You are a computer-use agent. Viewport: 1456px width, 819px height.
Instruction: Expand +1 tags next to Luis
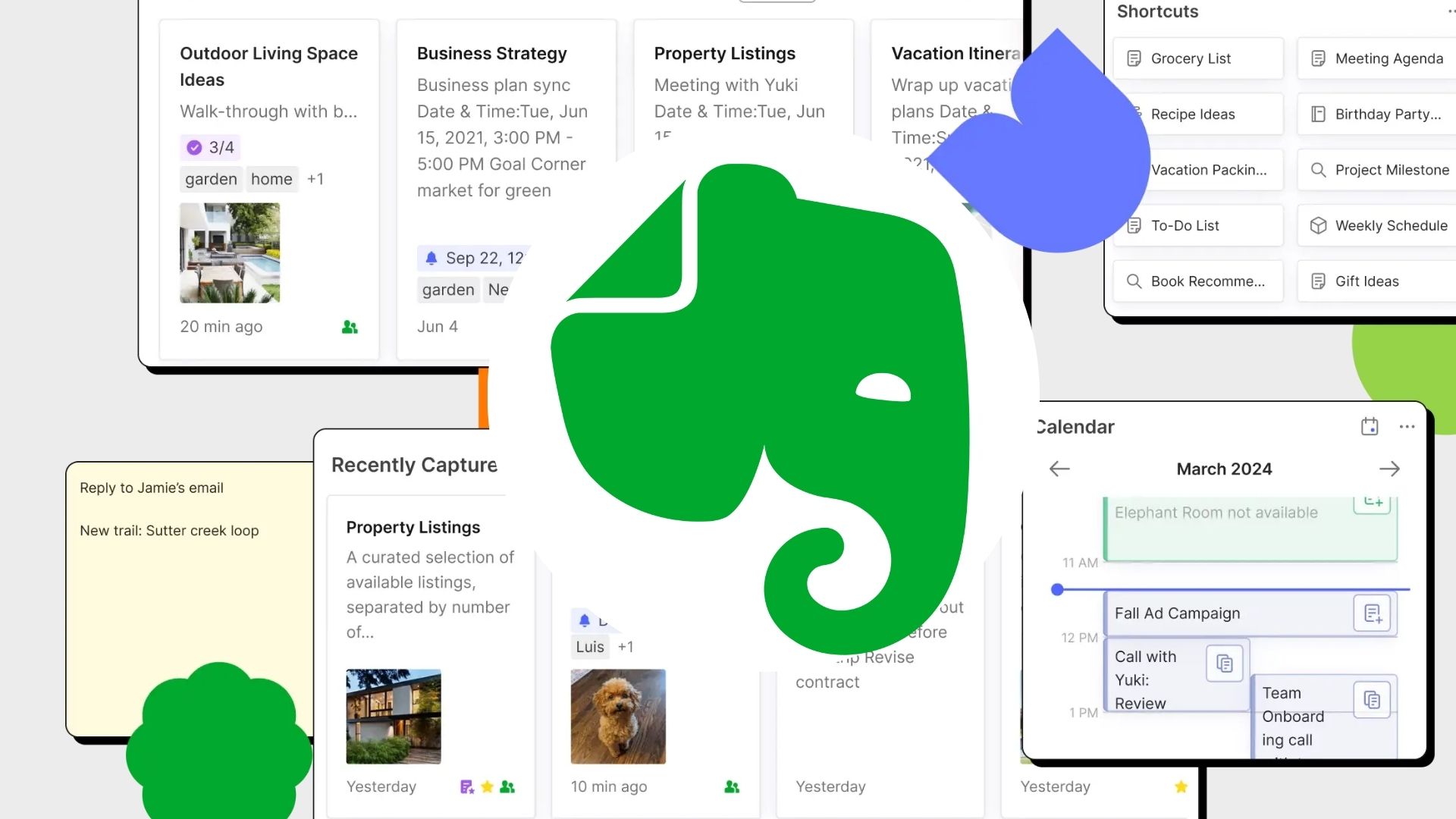pyautogui.click(x=626, y=647)
